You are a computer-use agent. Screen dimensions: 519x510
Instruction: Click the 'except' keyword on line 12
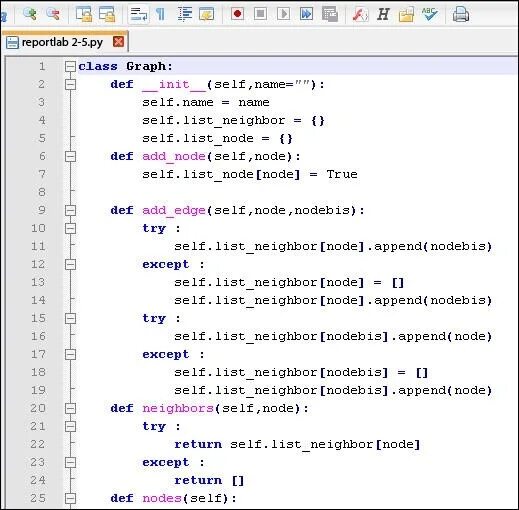pos(166,264)
